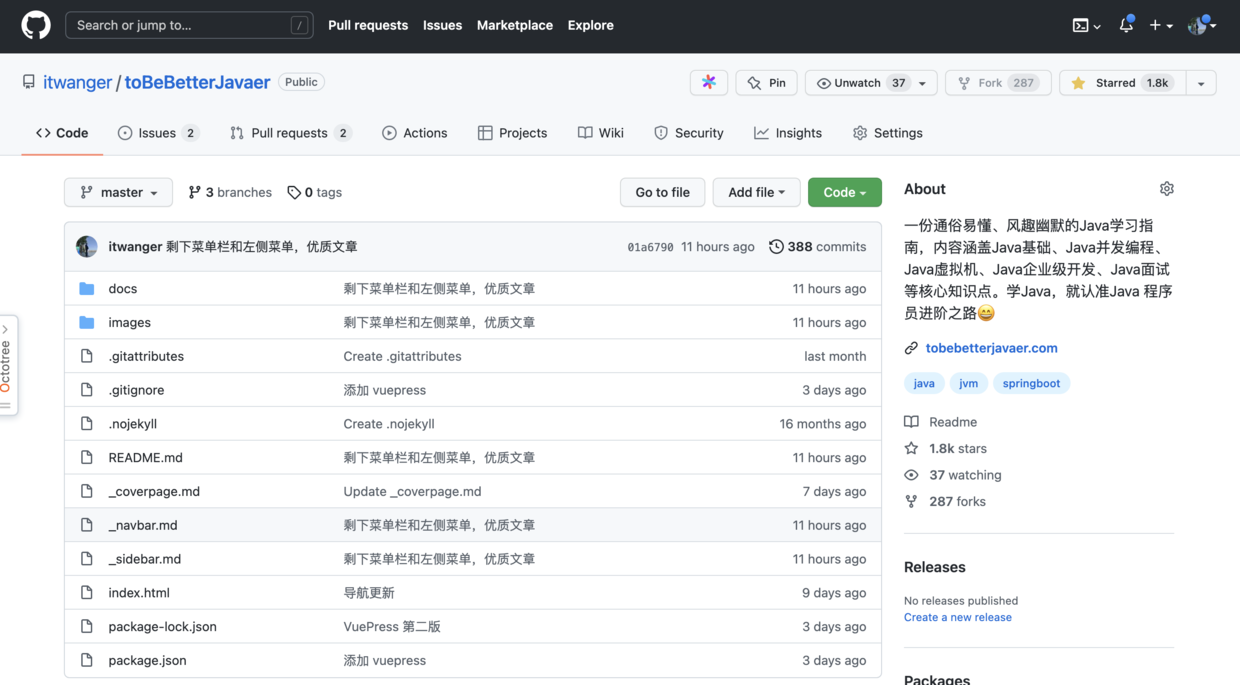
Task: Open the tobebetterjavaer.com website link
Action: tap(991, 348)
